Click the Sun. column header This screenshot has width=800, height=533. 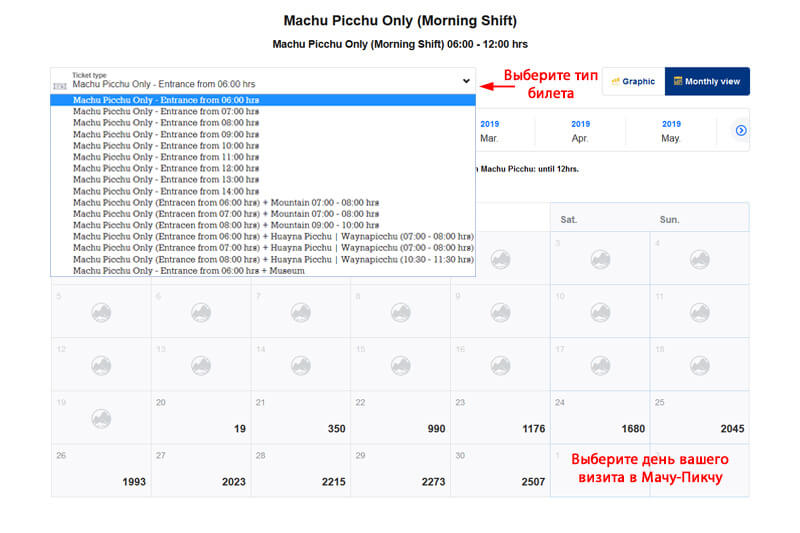[669, 220]
